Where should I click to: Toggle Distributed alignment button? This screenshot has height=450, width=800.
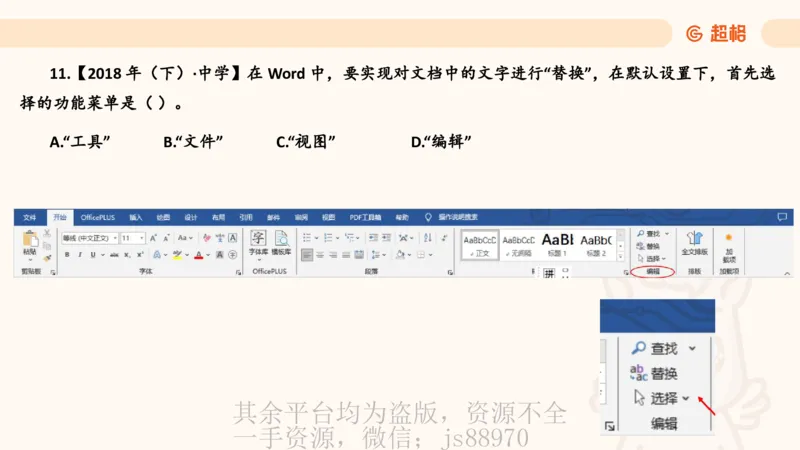[x=359, y=255]
